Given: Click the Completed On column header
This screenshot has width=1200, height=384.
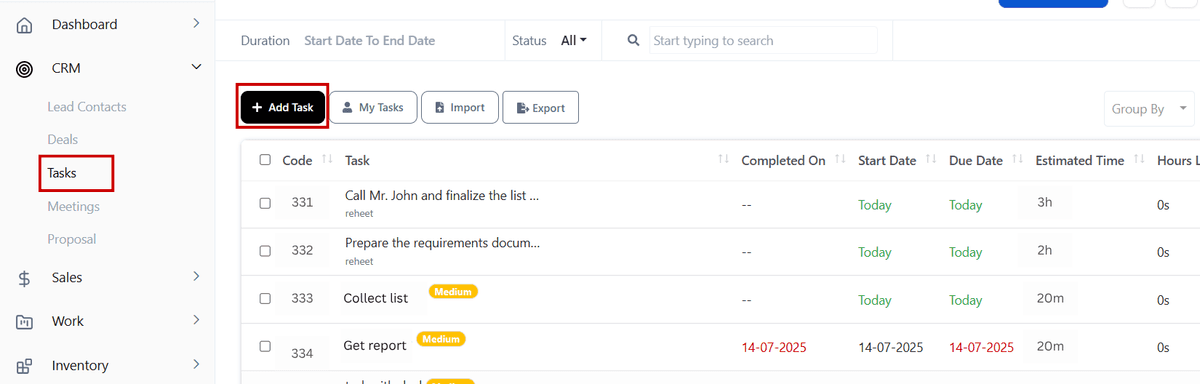Looking at the screenshot, I should 783,160.
